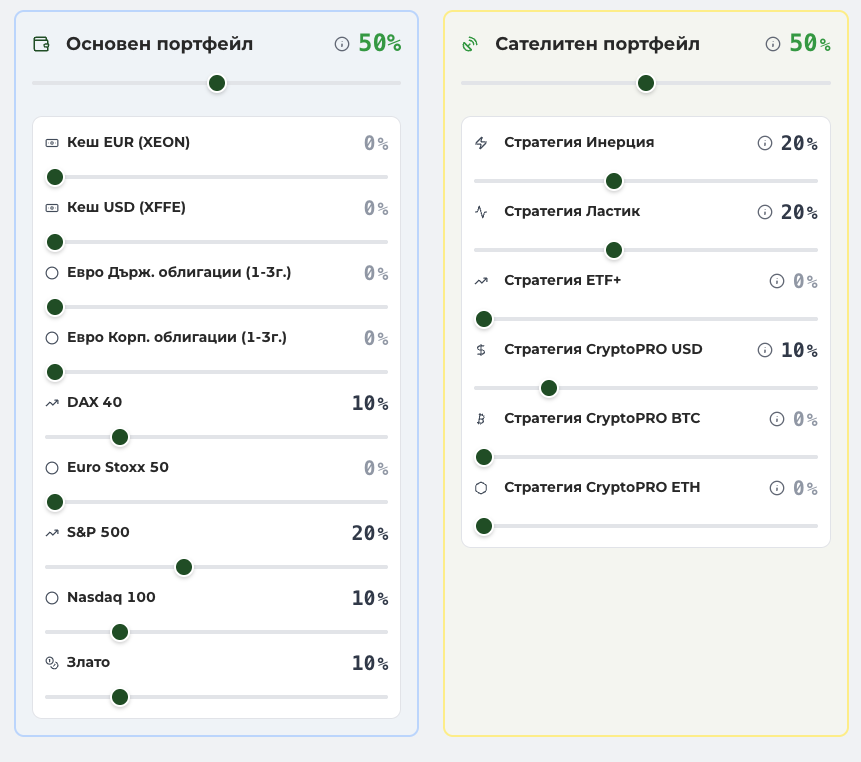Open info icon for Стратегия Ластик
This screenshot has height=762, width=861.
[764, 212]
